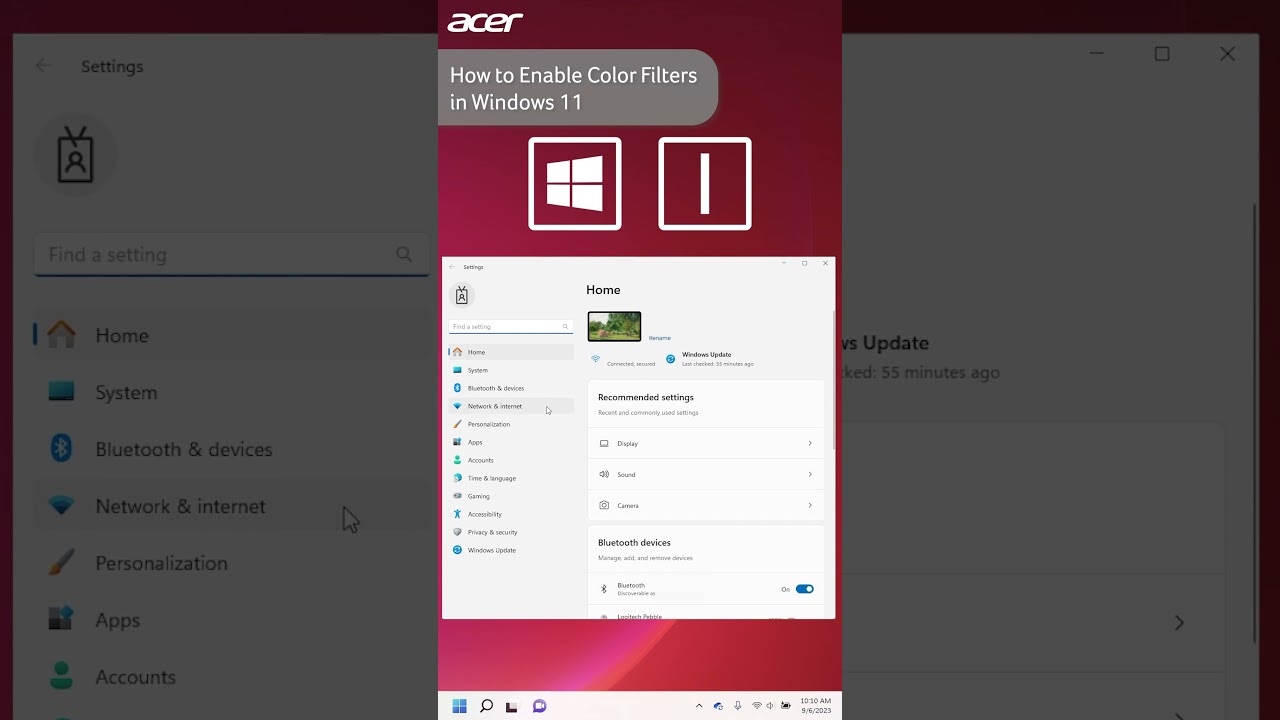Open Network & internet icon in sharp Settings sidebar
The width and height of the screenshot is (1280, 720).
click(x=457, y=406)
